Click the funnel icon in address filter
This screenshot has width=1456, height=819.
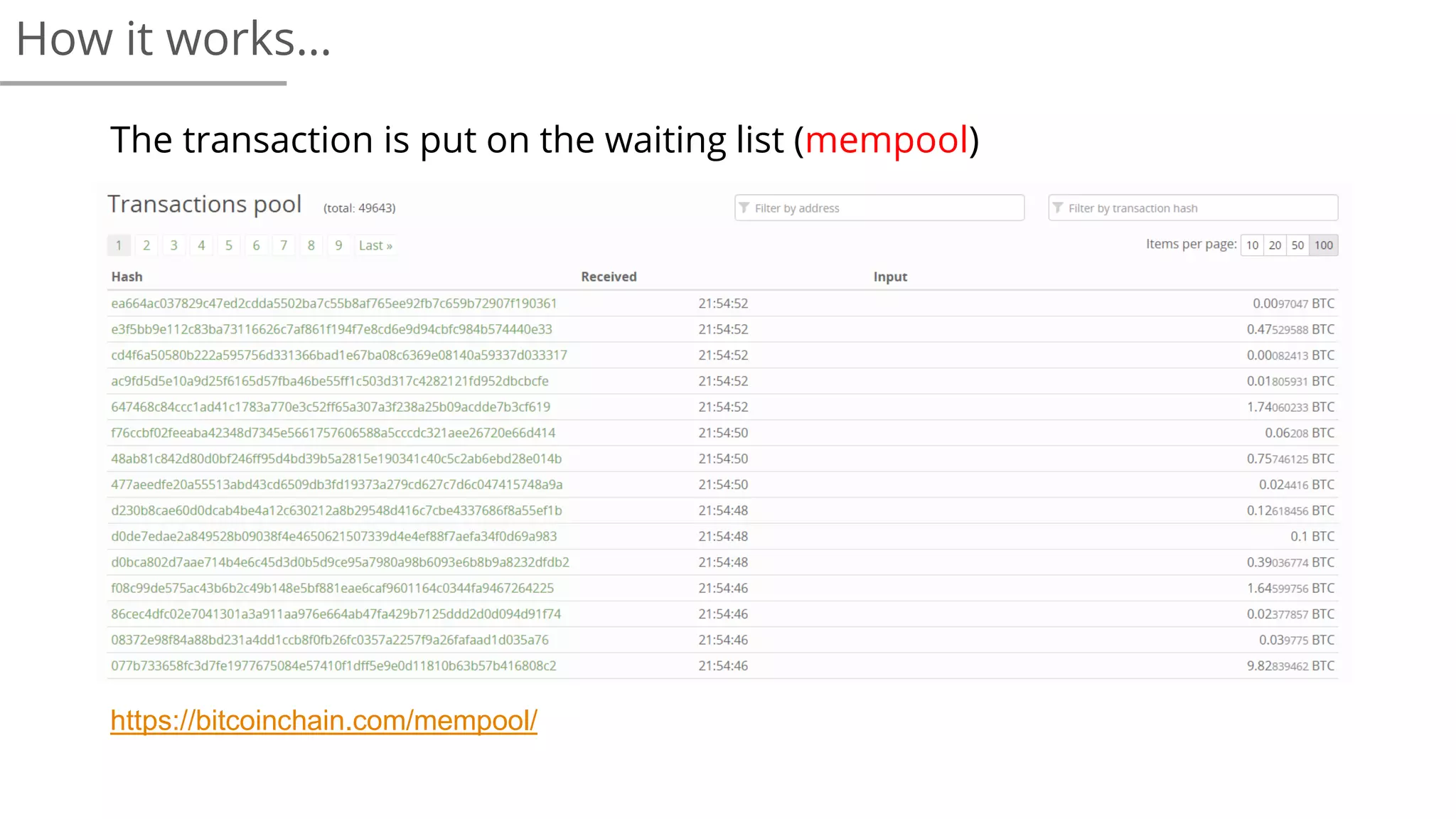(x=744, y=208)
